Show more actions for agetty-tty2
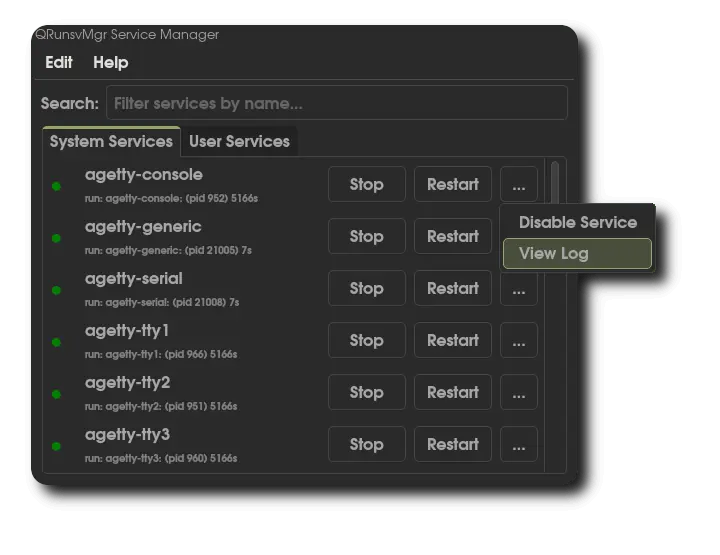720x555 pixels. point(518,392)
